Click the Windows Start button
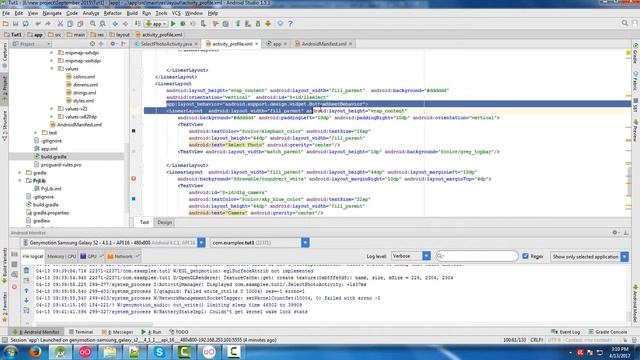640x360 pixels. (10, 352)
